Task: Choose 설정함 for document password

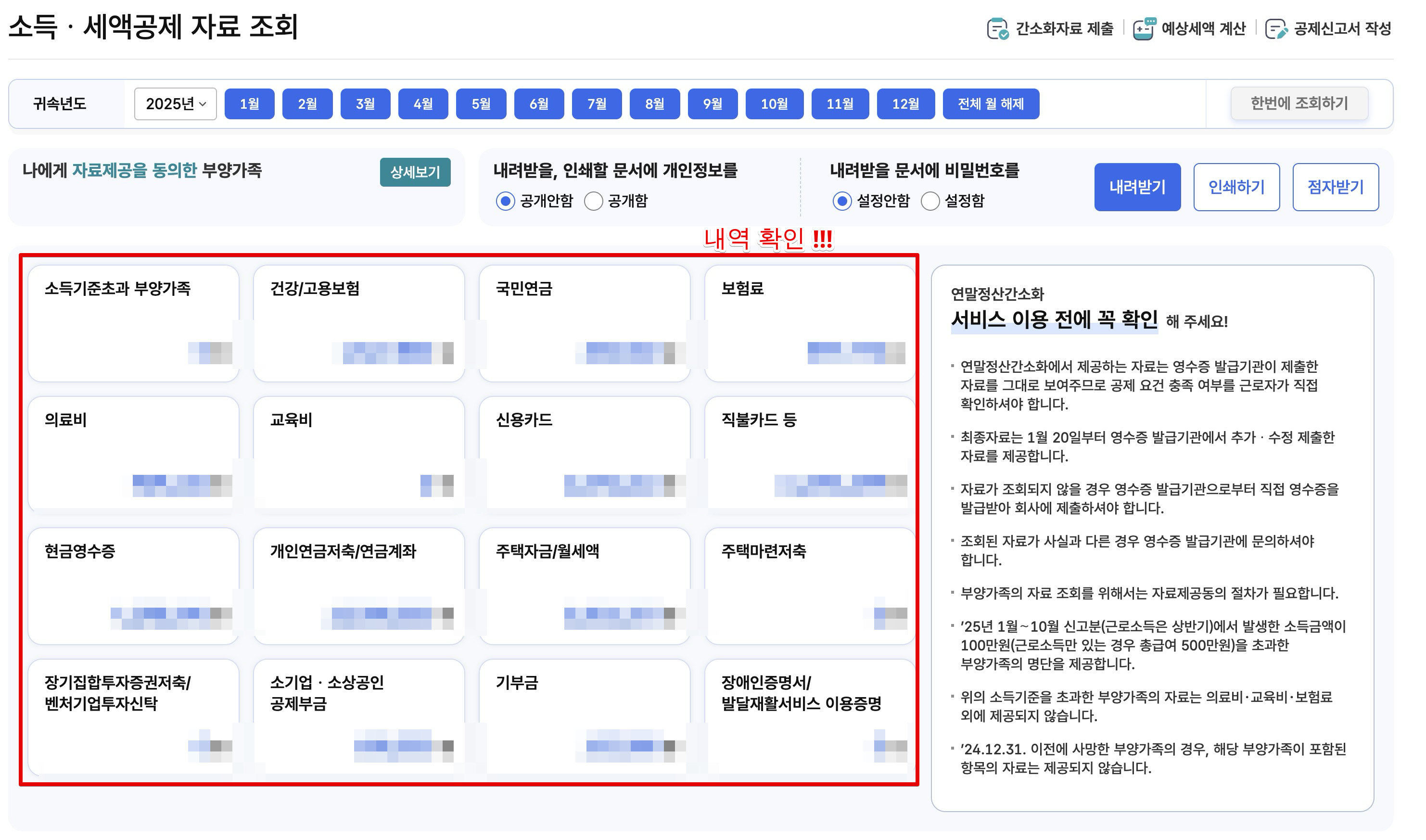Action: pos(930,202)
